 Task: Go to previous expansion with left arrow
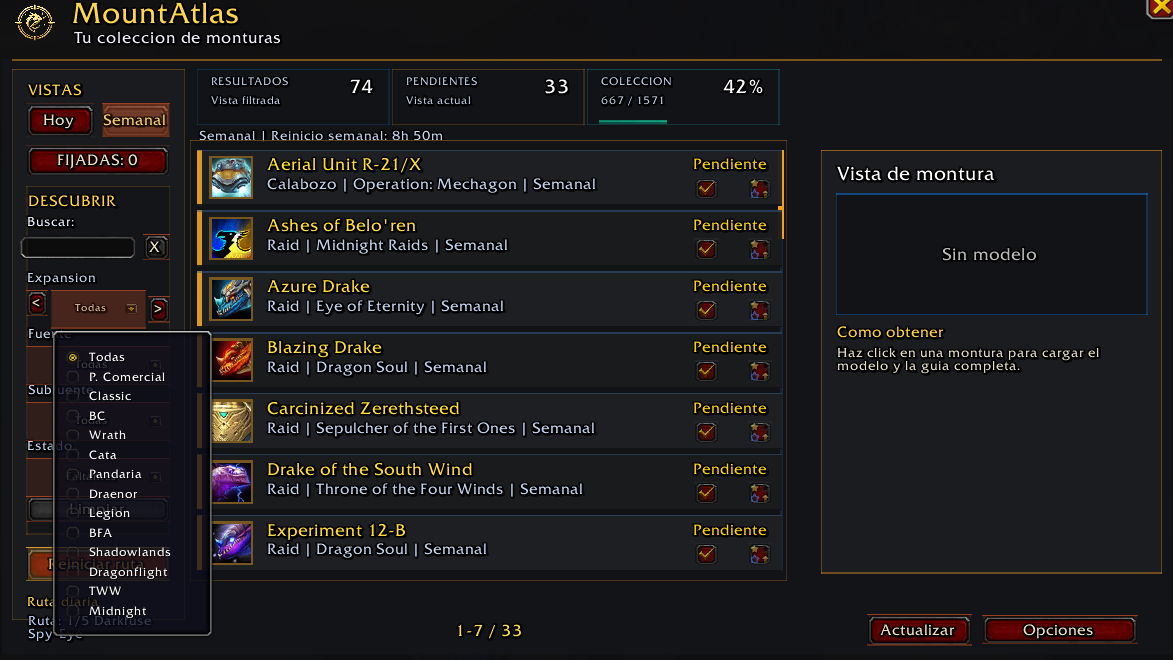click(x=37, y=304)
